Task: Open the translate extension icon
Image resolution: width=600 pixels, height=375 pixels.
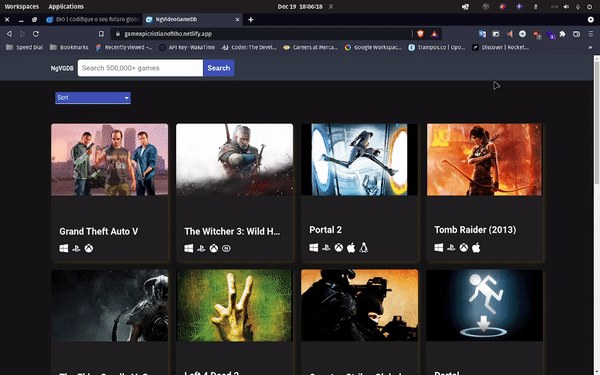Action: pyautogui.click(x=482, y=34)
